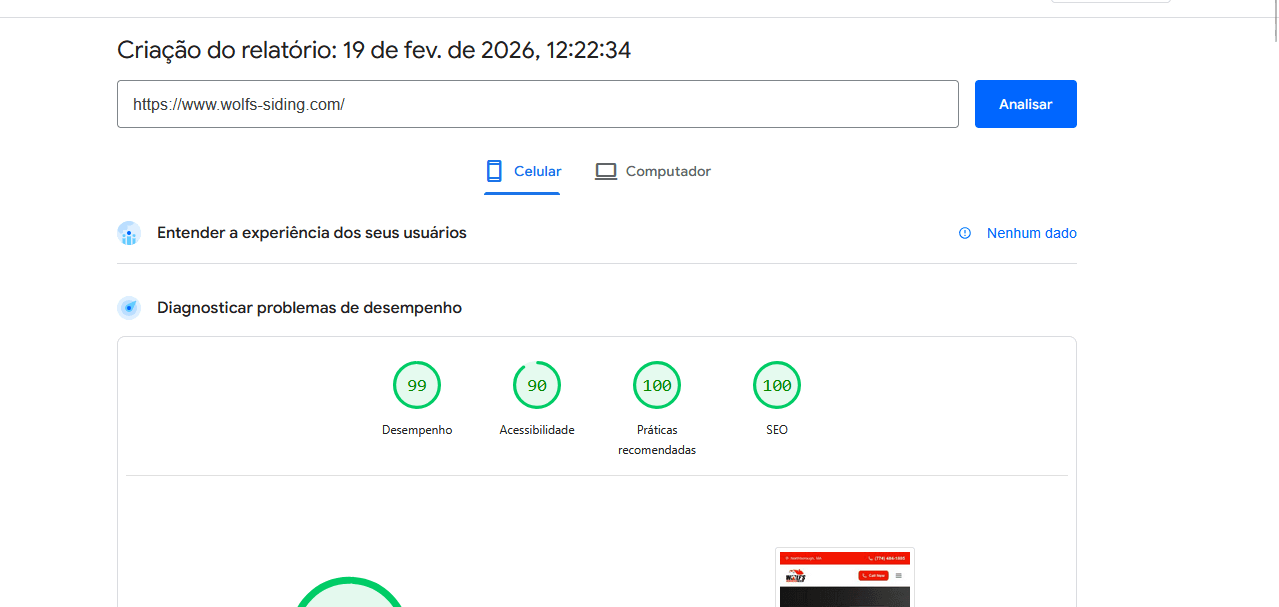This screenshot has width=1279, height=607.
Task: Select the Desempenho score gauge showing 99
Action: [x=417, y=385]
